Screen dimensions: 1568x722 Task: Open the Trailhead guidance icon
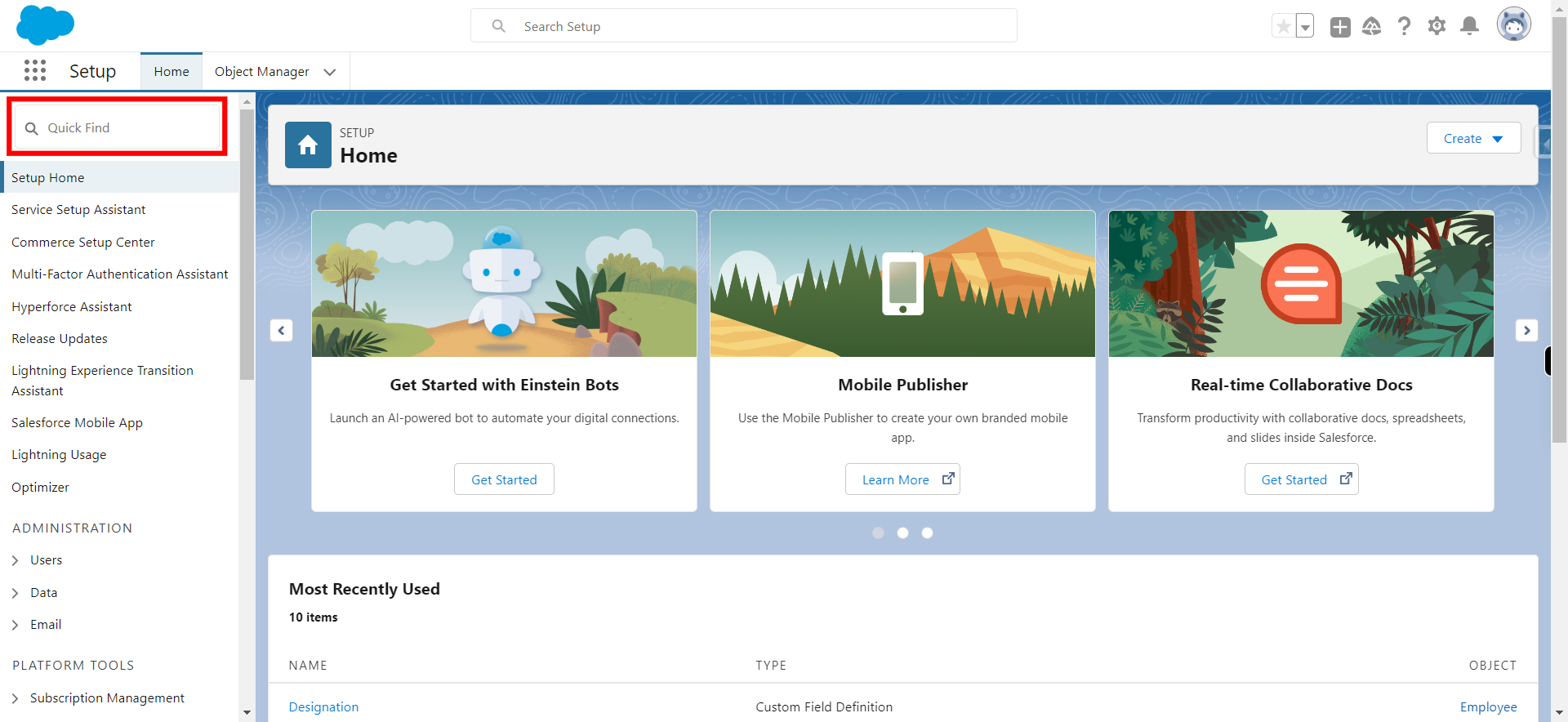1372,27
